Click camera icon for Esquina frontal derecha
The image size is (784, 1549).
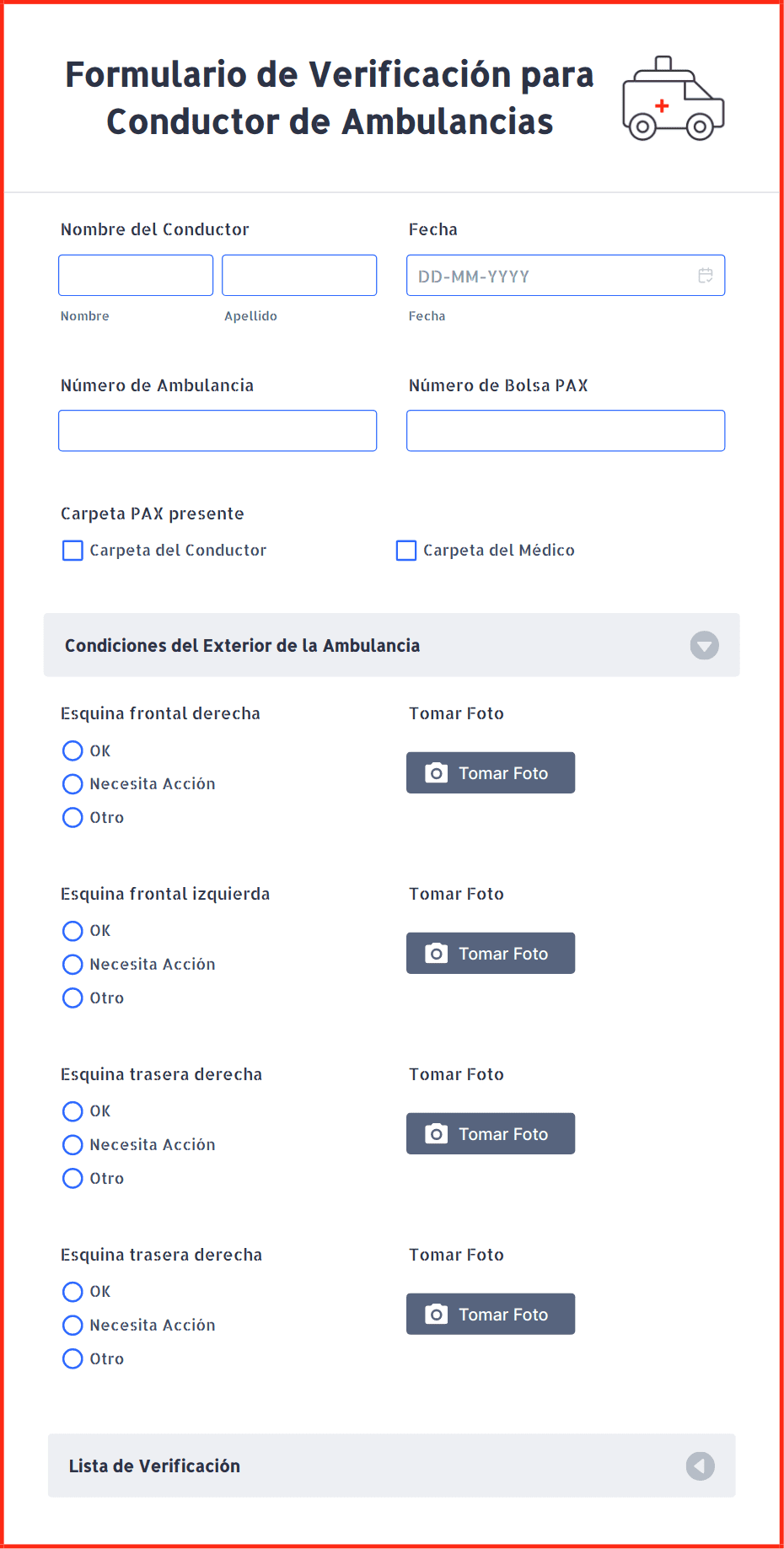tap(436, 772)
